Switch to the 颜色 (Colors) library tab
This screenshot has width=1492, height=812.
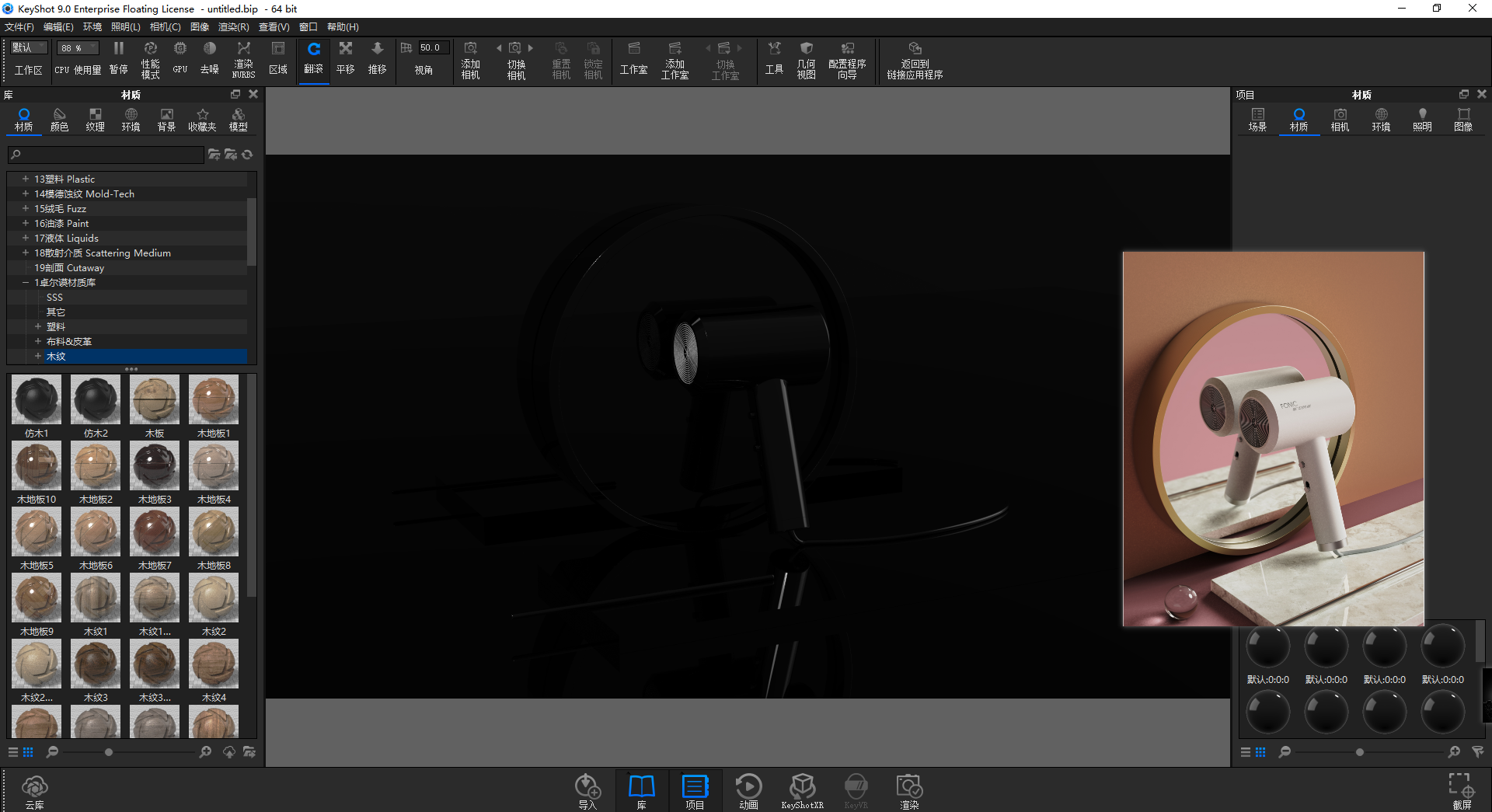click(x=59, y=120)
